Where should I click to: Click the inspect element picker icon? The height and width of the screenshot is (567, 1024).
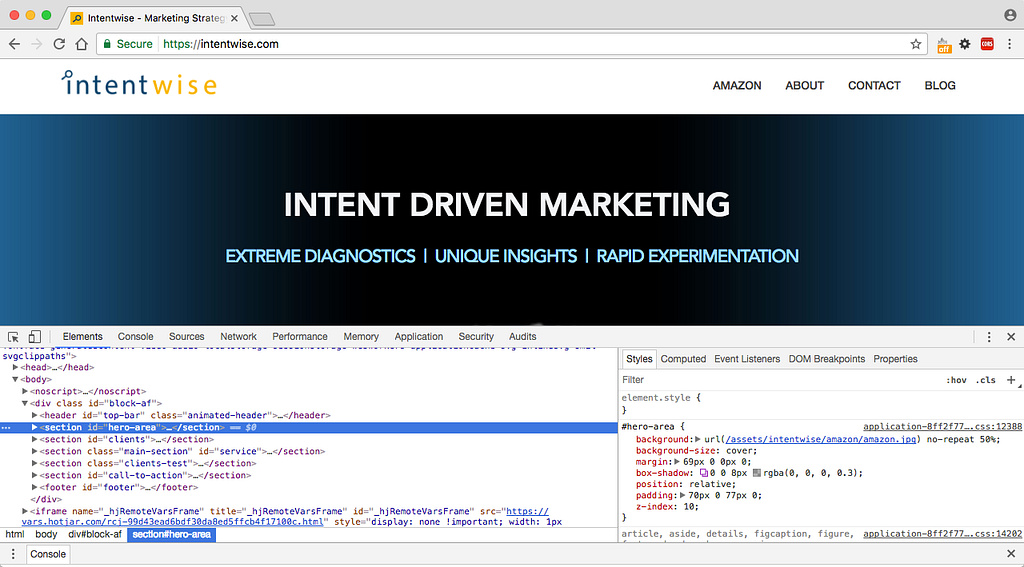(x=14, y=337)
